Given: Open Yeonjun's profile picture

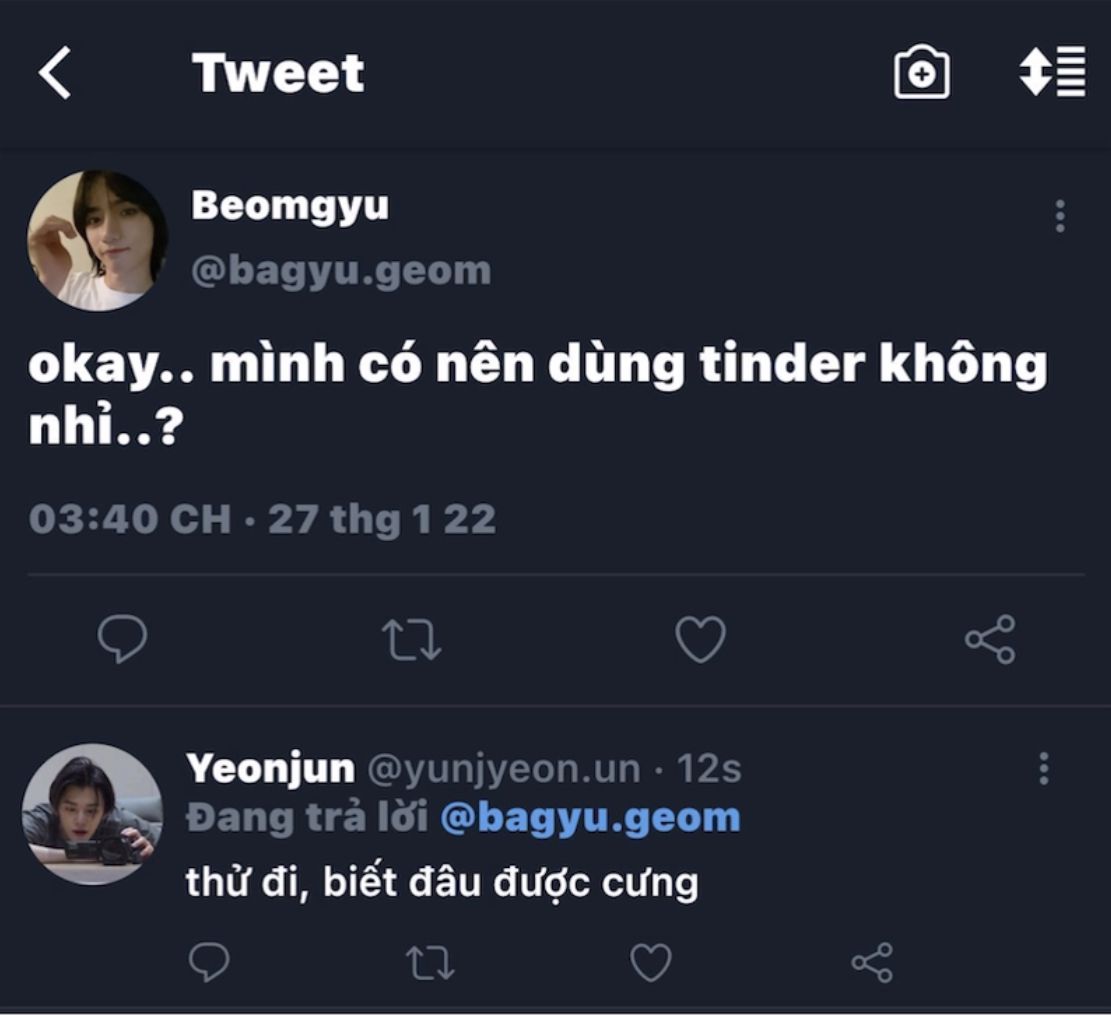Looking at the screenshot, I should tap(92, 813).
